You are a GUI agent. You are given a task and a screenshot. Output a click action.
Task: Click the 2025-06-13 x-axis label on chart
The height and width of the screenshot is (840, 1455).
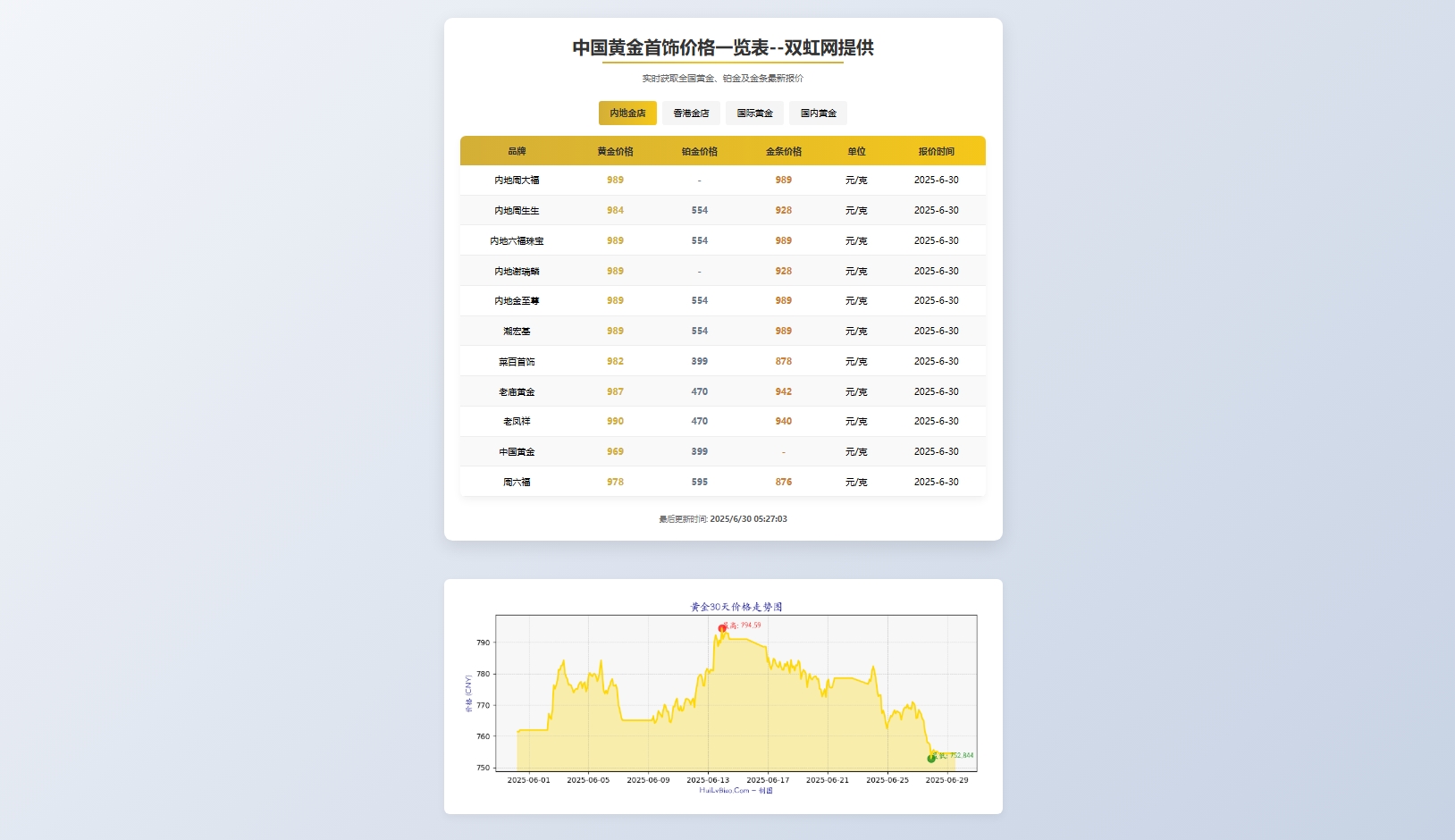pyautogui.click(x=708, y=780)
